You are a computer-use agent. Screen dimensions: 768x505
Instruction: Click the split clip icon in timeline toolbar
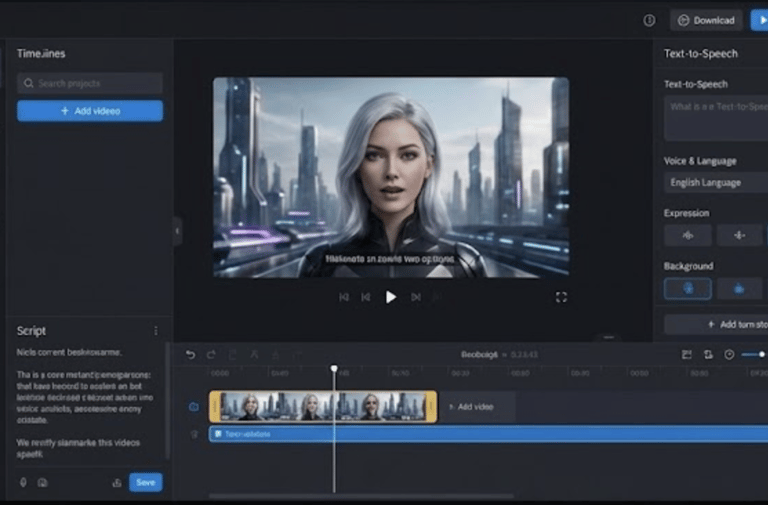(x=233, y=355)
